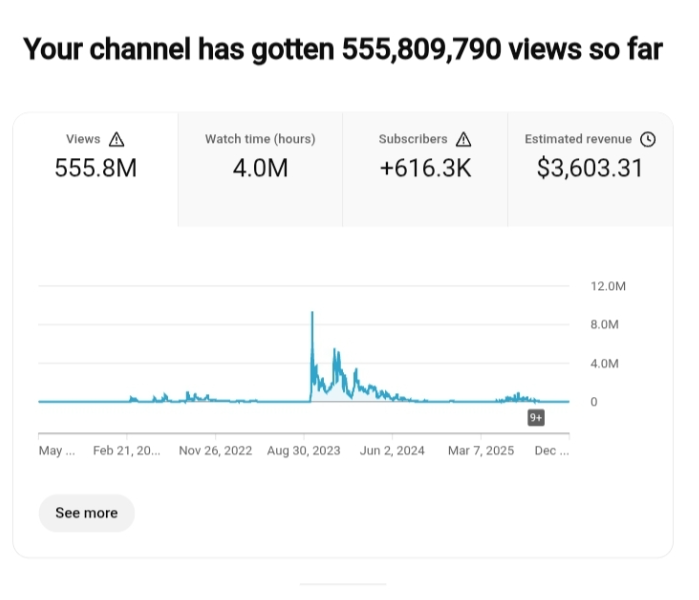Click the $3,603.31 revenue value
The width and height of the screenshot is (699, 600).
(590, 169)
